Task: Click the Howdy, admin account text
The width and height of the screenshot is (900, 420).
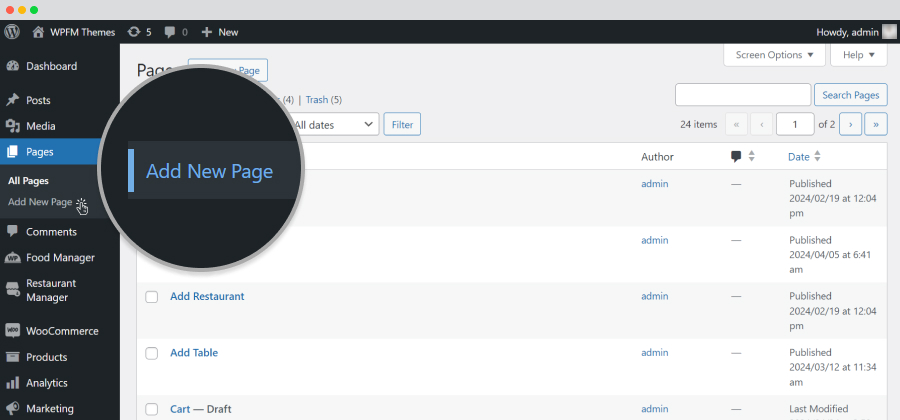Action: click(847, 32)
